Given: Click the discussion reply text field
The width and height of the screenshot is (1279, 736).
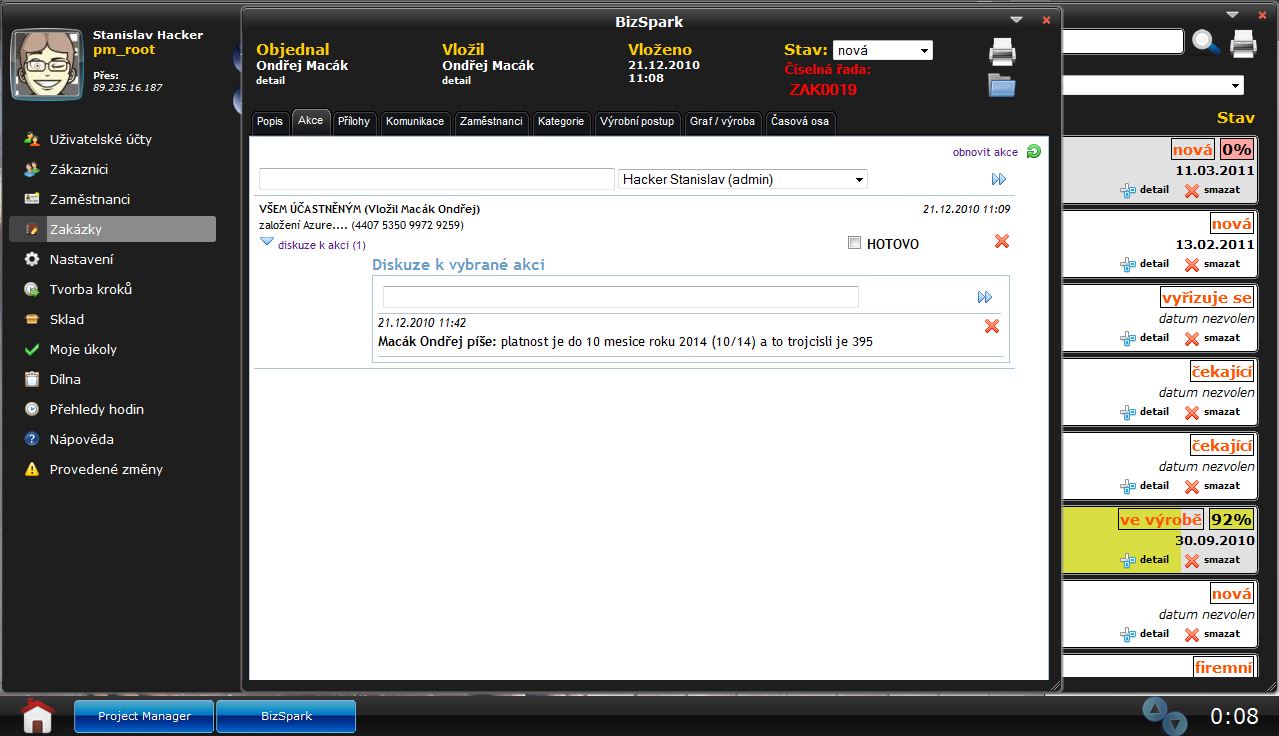Looking at the screenshot, I should point(620,297).
